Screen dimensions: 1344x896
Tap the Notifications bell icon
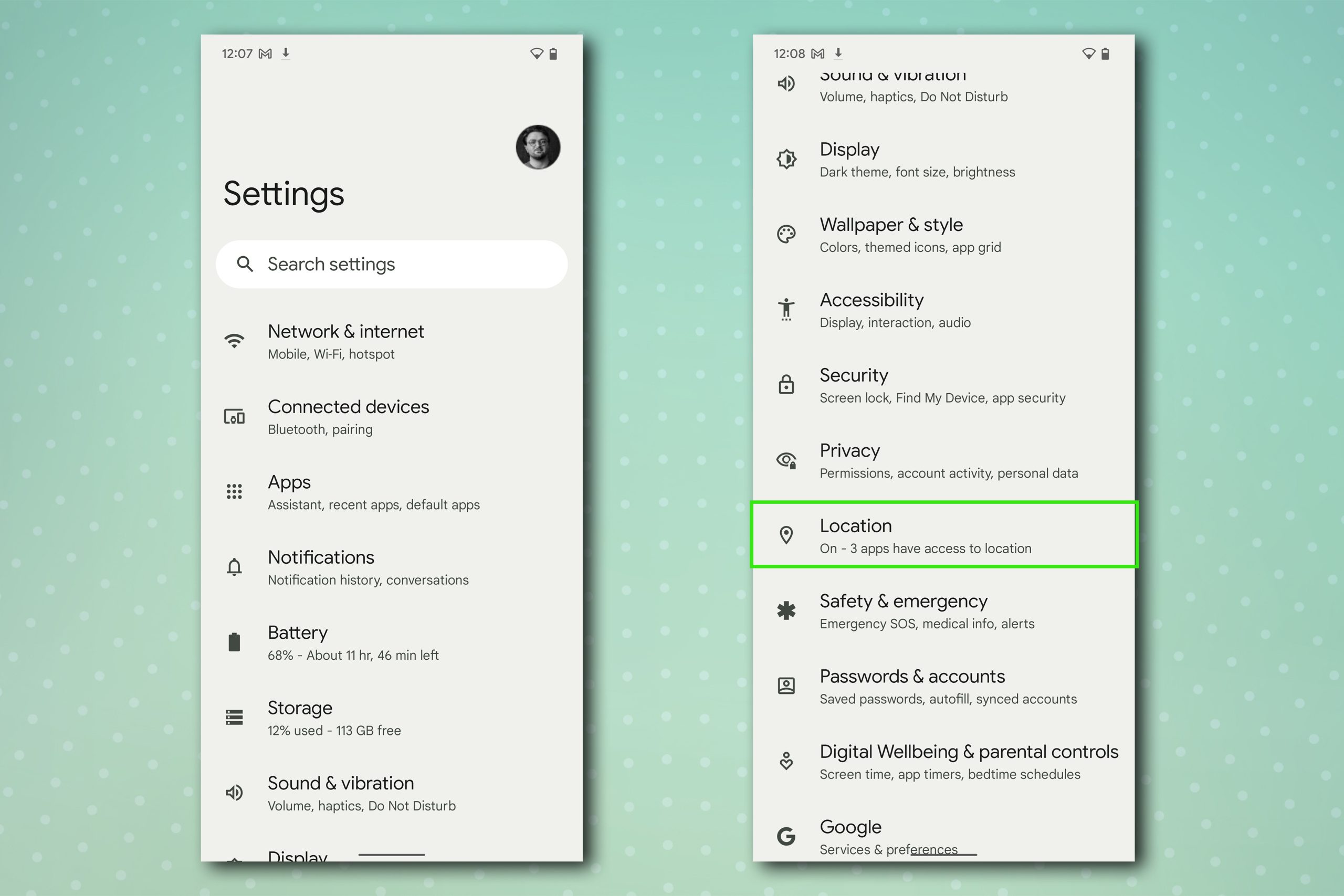pyautogui.click(x=234, y=567)
